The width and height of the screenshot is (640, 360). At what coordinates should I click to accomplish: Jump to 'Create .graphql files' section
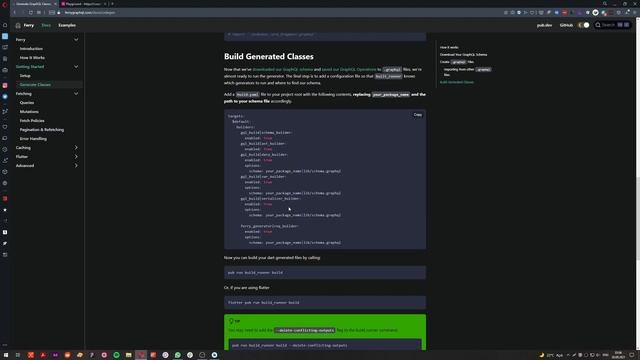coord(457,62)
